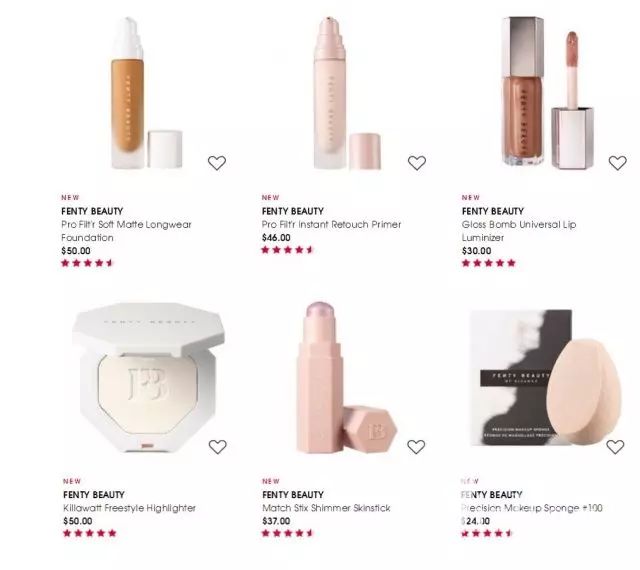Favorite the Pro Filt'r Foundation heart icon

click(217, 163)
